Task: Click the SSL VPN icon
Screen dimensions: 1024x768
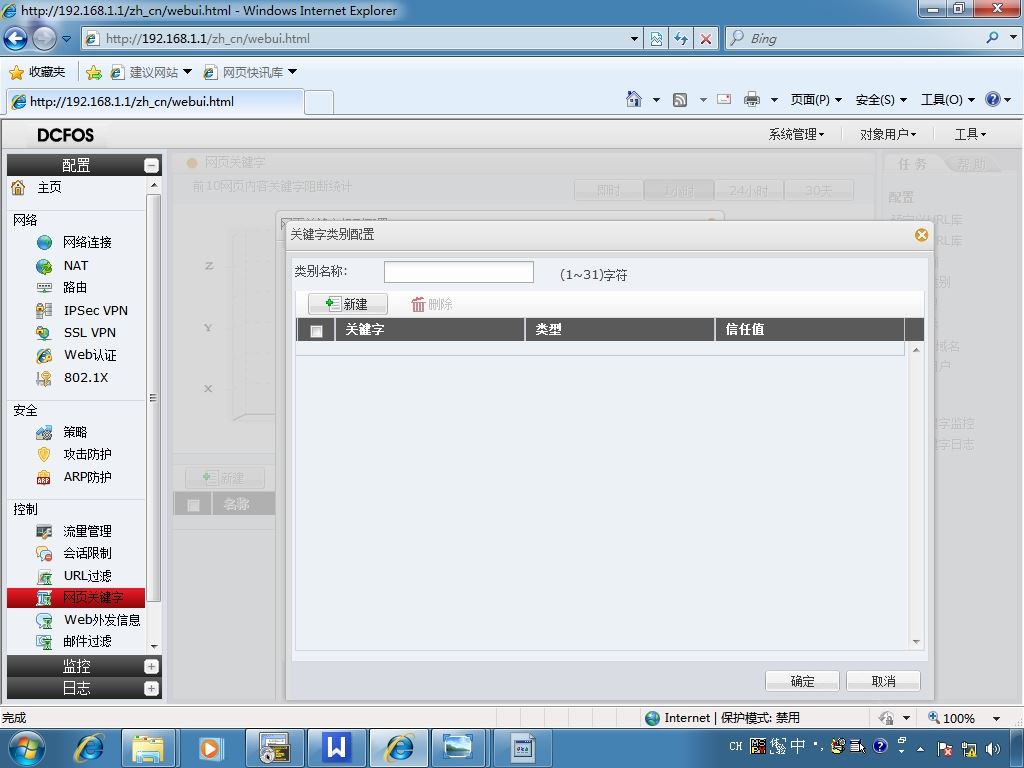Action: click(44, 333)
